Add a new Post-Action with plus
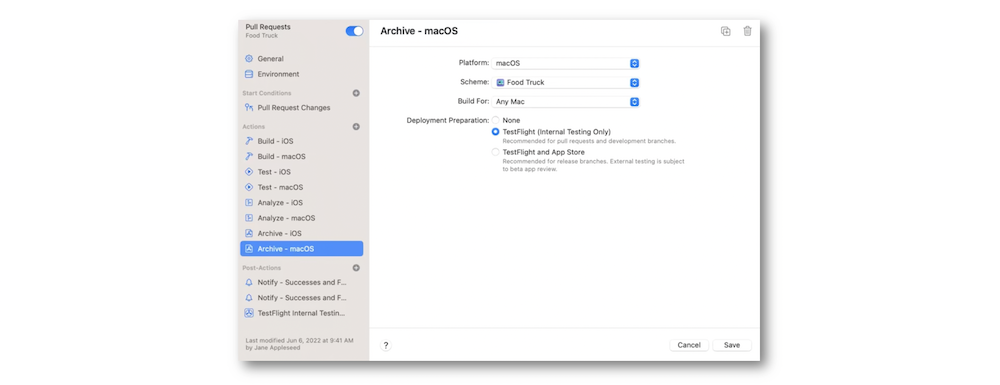Viewport: 1000px width, 385px height. (357, 268)
